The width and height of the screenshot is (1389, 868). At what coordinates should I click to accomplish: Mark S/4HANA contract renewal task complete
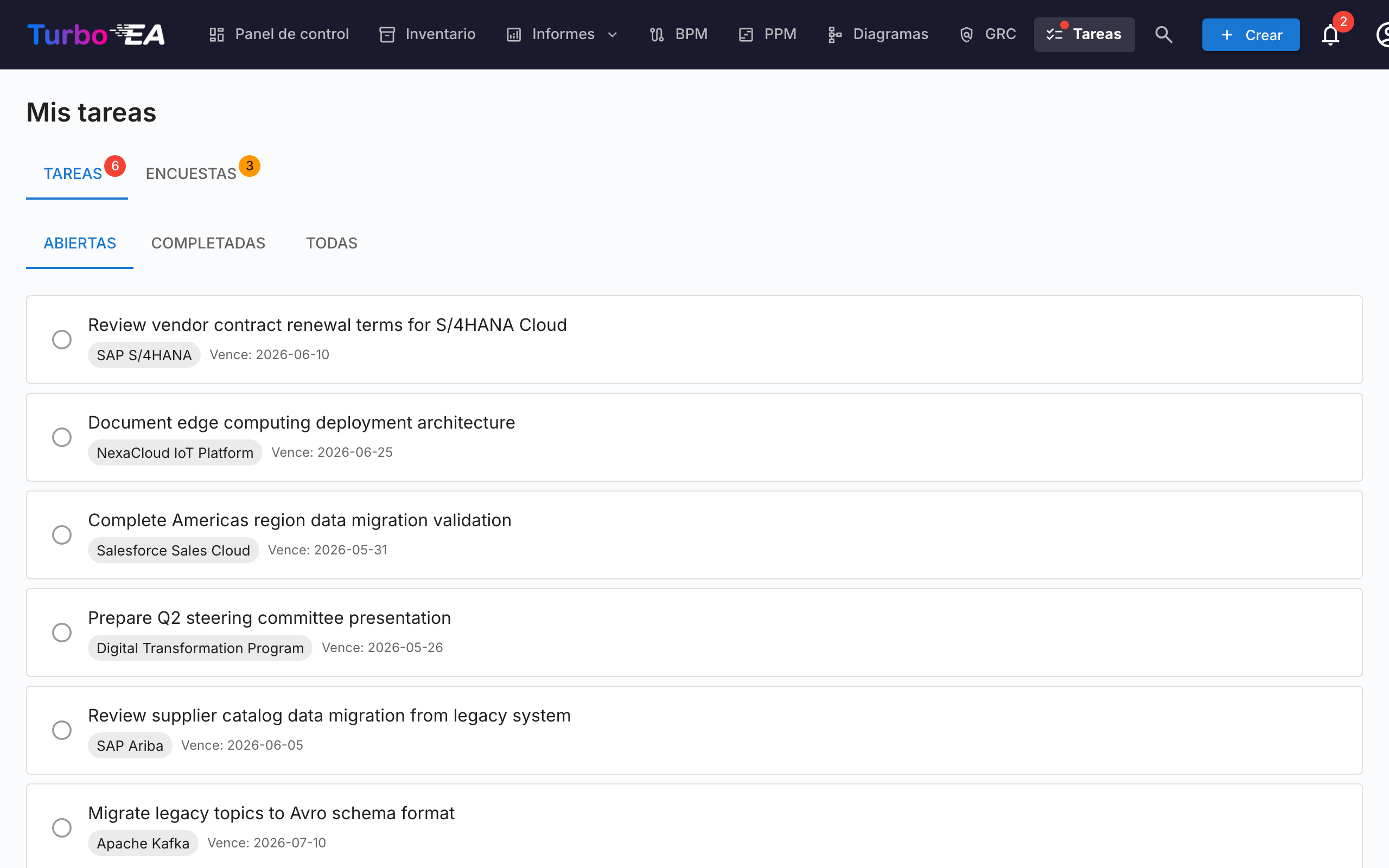click(62, 339)
